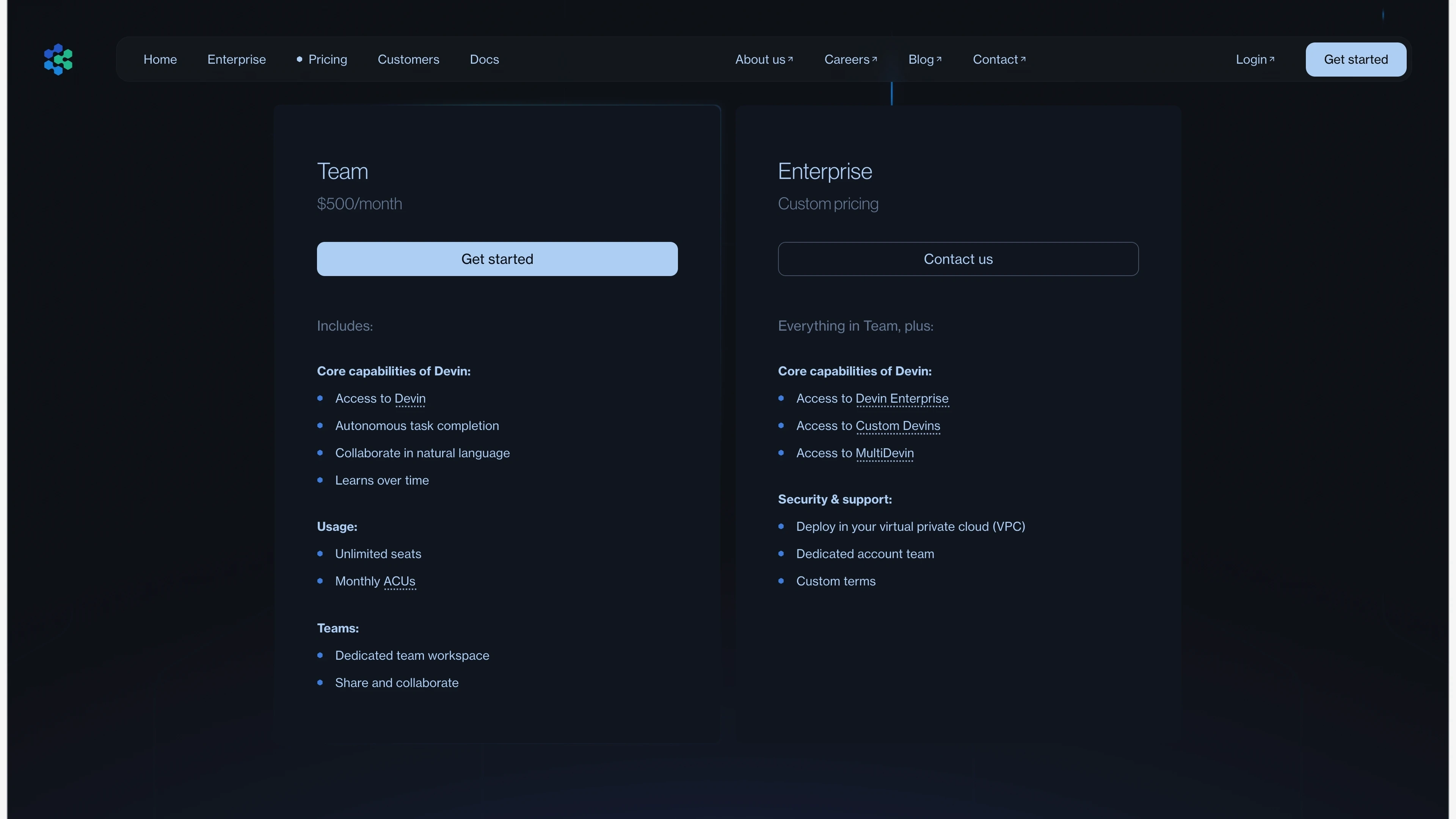
Task: Open the Customers page
Action: 408,60
